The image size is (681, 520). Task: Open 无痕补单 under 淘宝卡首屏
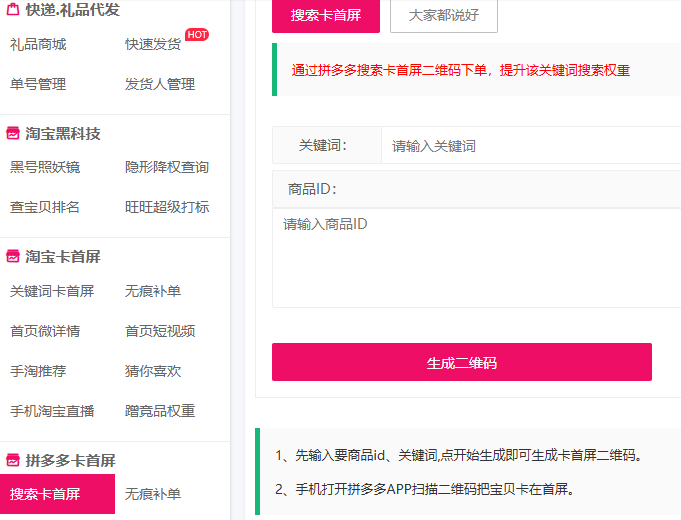[153, 291]
